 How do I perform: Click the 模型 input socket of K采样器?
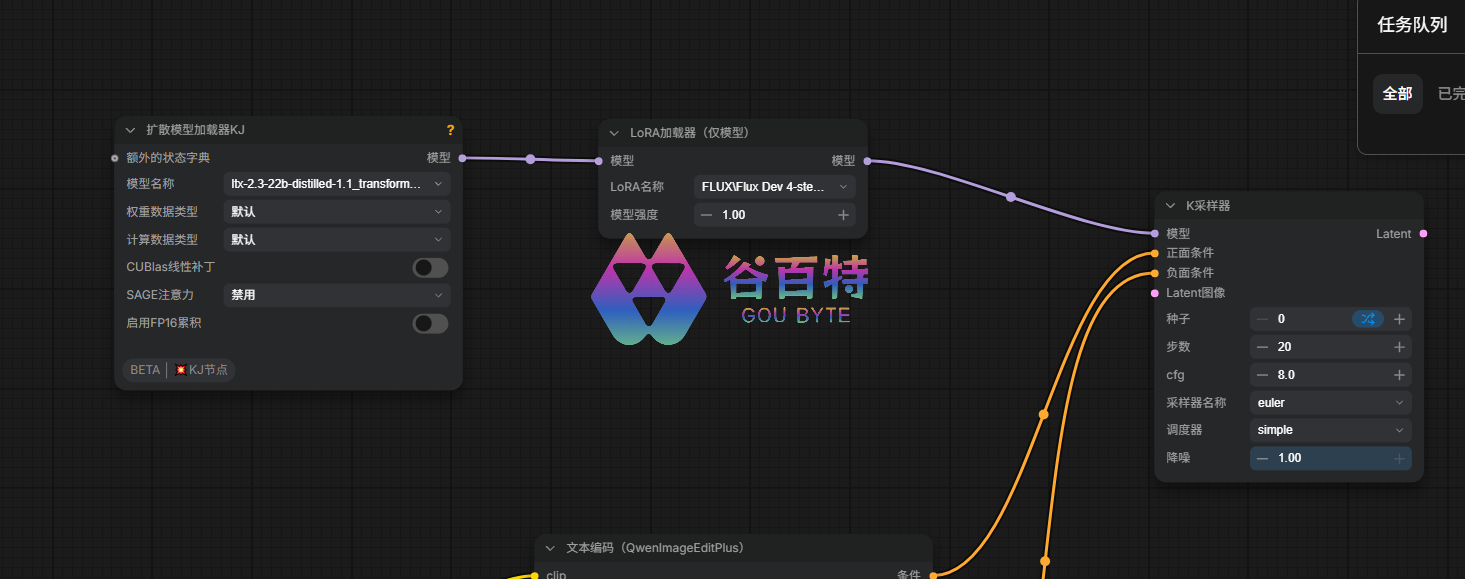tap(1155, 233)
